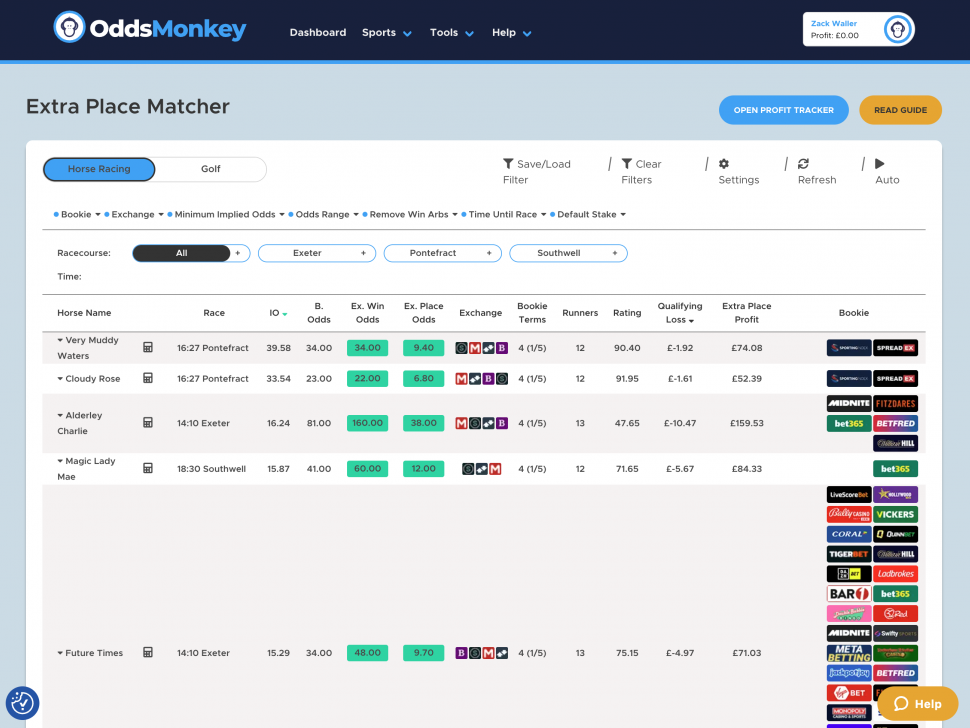Select the All racecourse pill
This screenshot has height=728, width=970.
(181, 253)
